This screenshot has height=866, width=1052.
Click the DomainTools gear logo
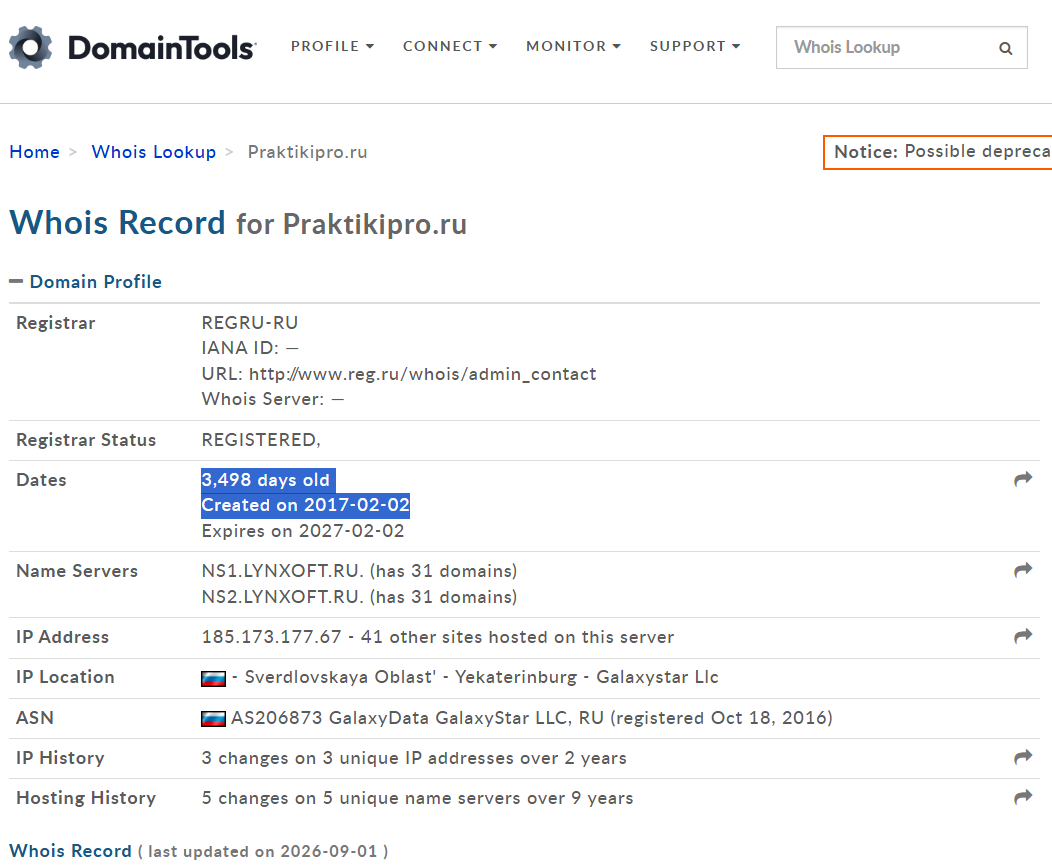[30, 47]
